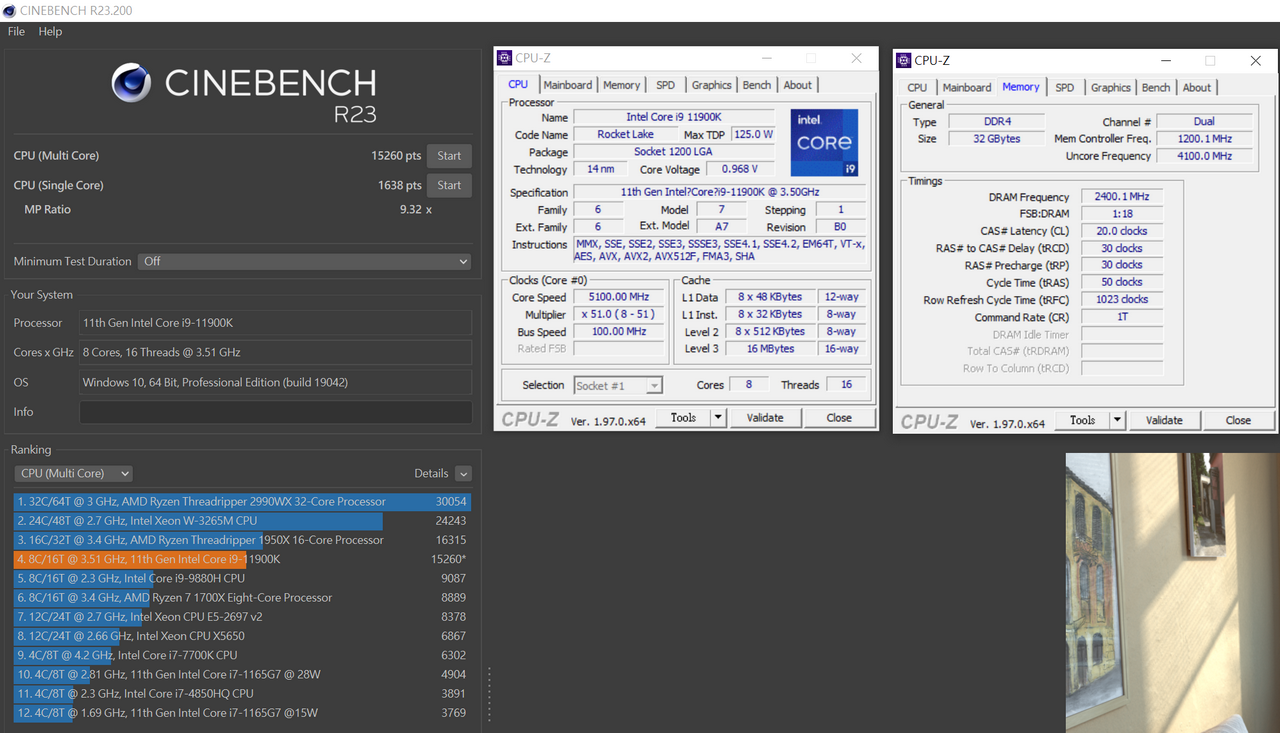The image size is (1280, 733).
Task: Click the OS field showing Windows 10
Action: pos(276,382)
